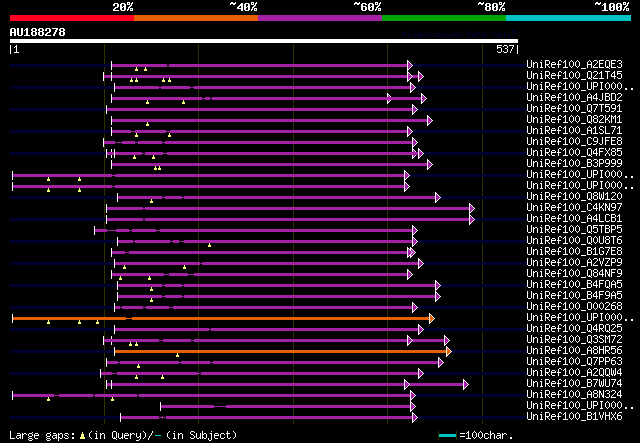
Task: Click the 'Large gaps' legend text
Action: coord(42,435)
